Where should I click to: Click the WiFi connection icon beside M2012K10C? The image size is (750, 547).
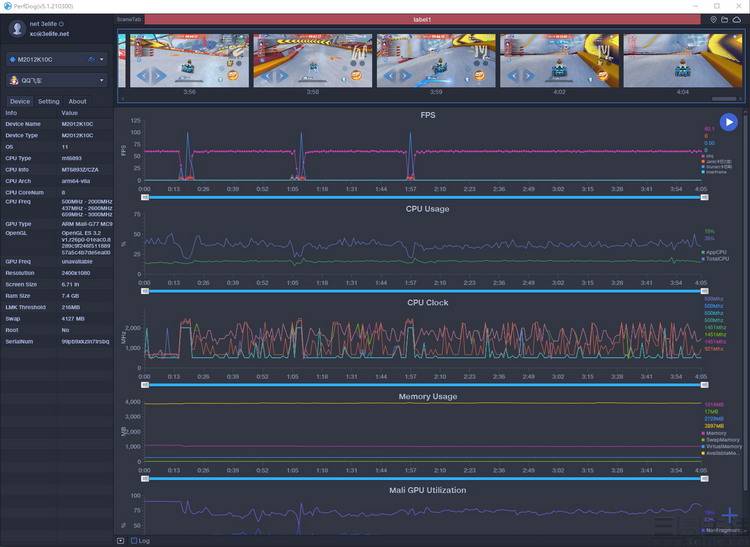pos(92,60)
